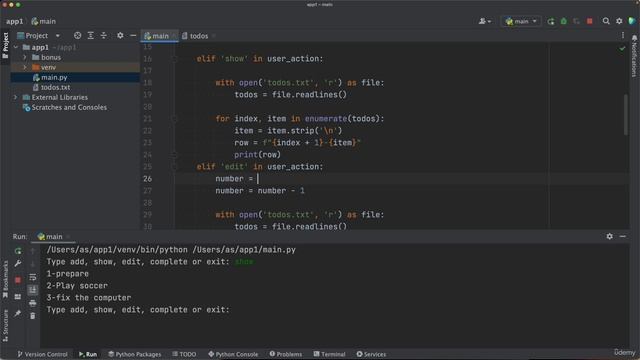Toggle soft-wrap in the Run console
The width and height of the screenshot is (640, 360).
point(33,277)
